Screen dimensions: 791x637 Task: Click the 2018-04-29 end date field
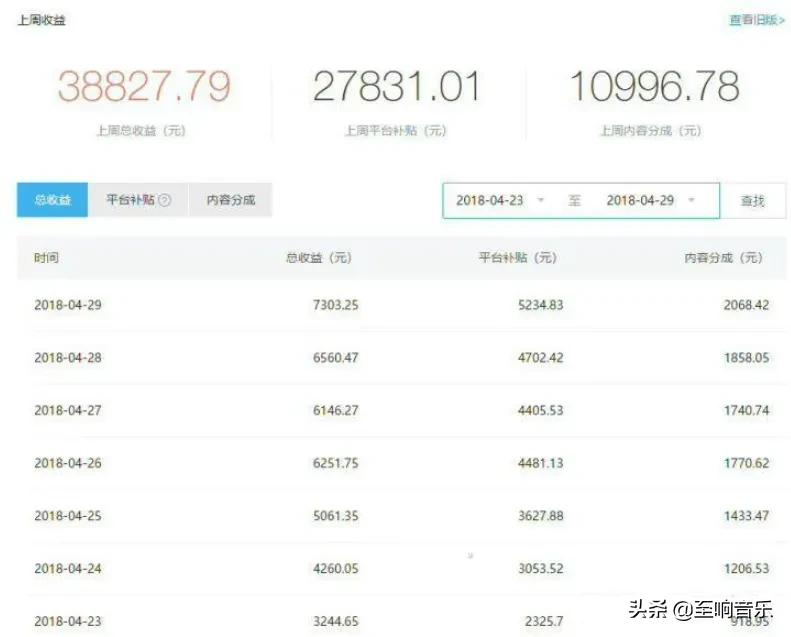coord(640,200)
